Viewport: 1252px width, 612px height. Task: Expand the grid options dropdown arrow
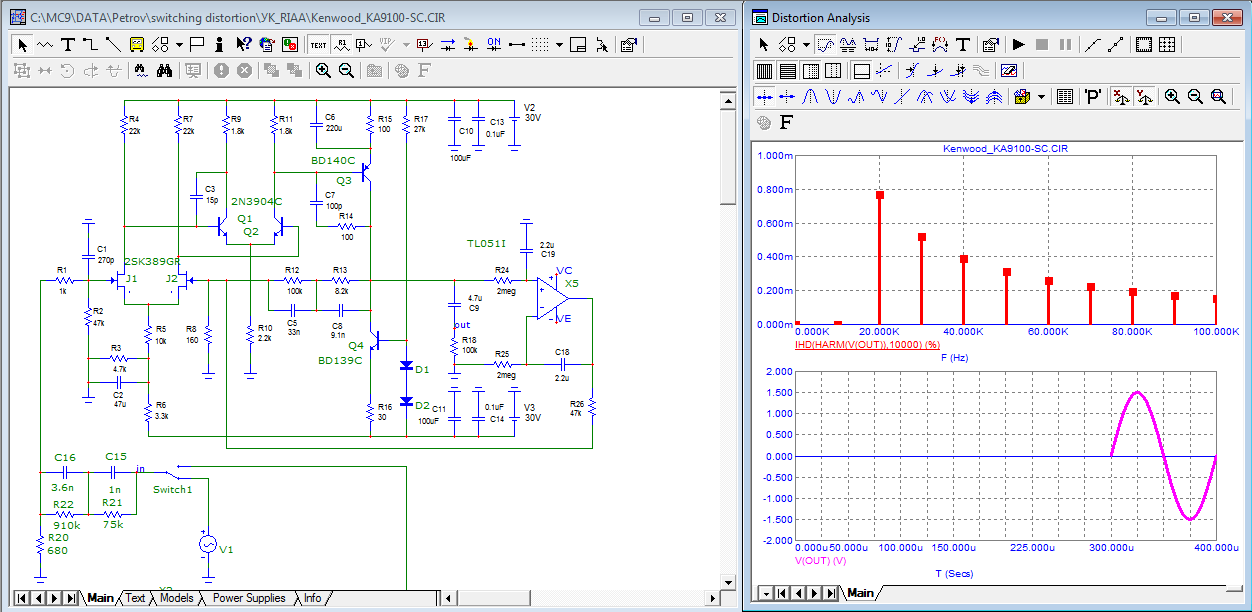(559, 44)
